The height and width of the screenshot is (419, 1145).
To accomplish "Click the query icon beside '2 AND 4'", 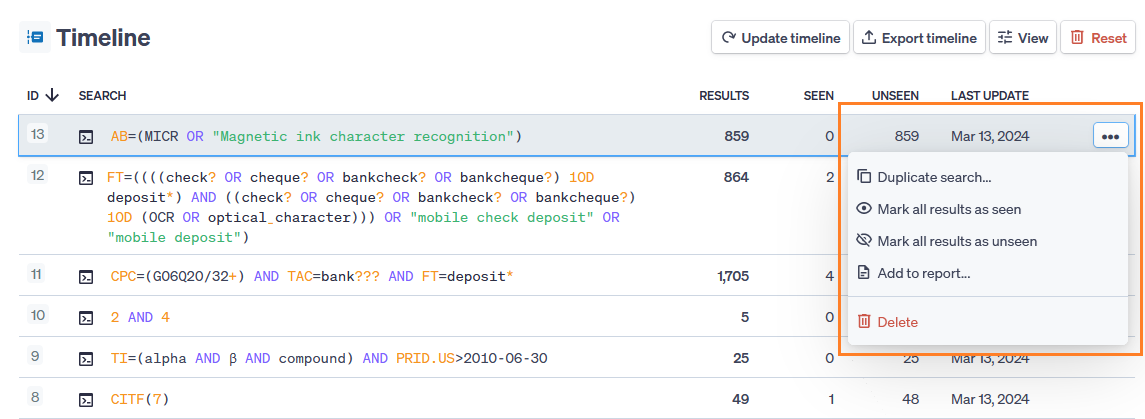I will click(x=86, y=318).
